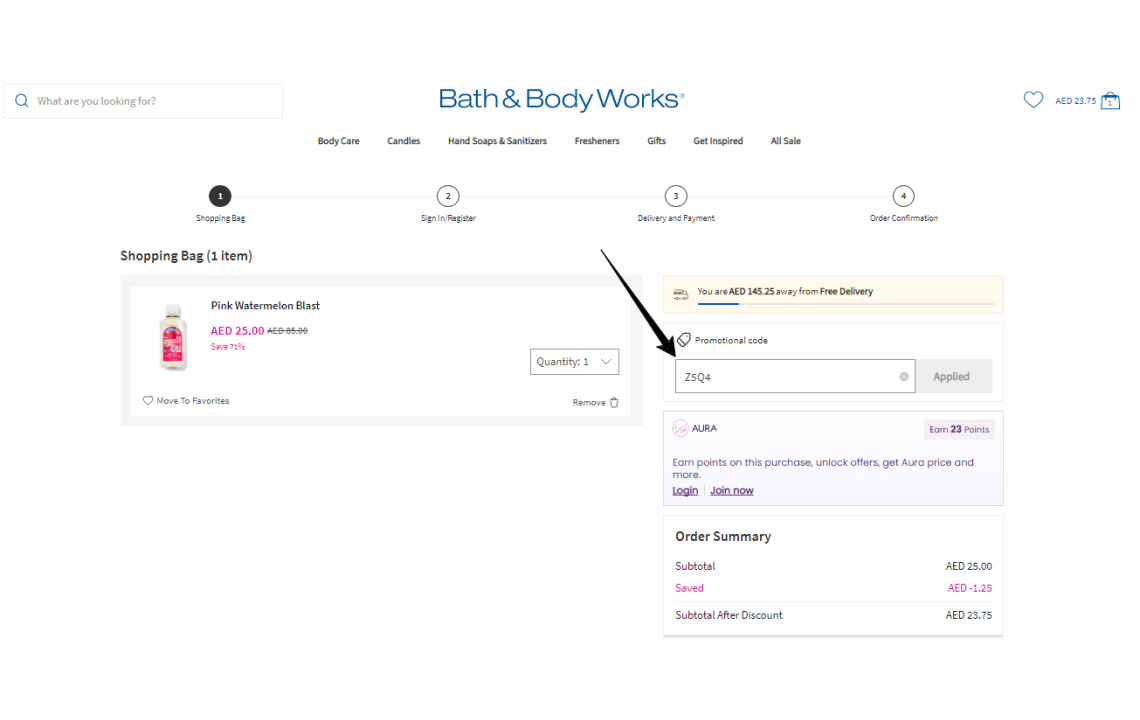Click the free delivery progress bar
Viewport: 1140px width, 720px height.
click(x=846, y=303)
